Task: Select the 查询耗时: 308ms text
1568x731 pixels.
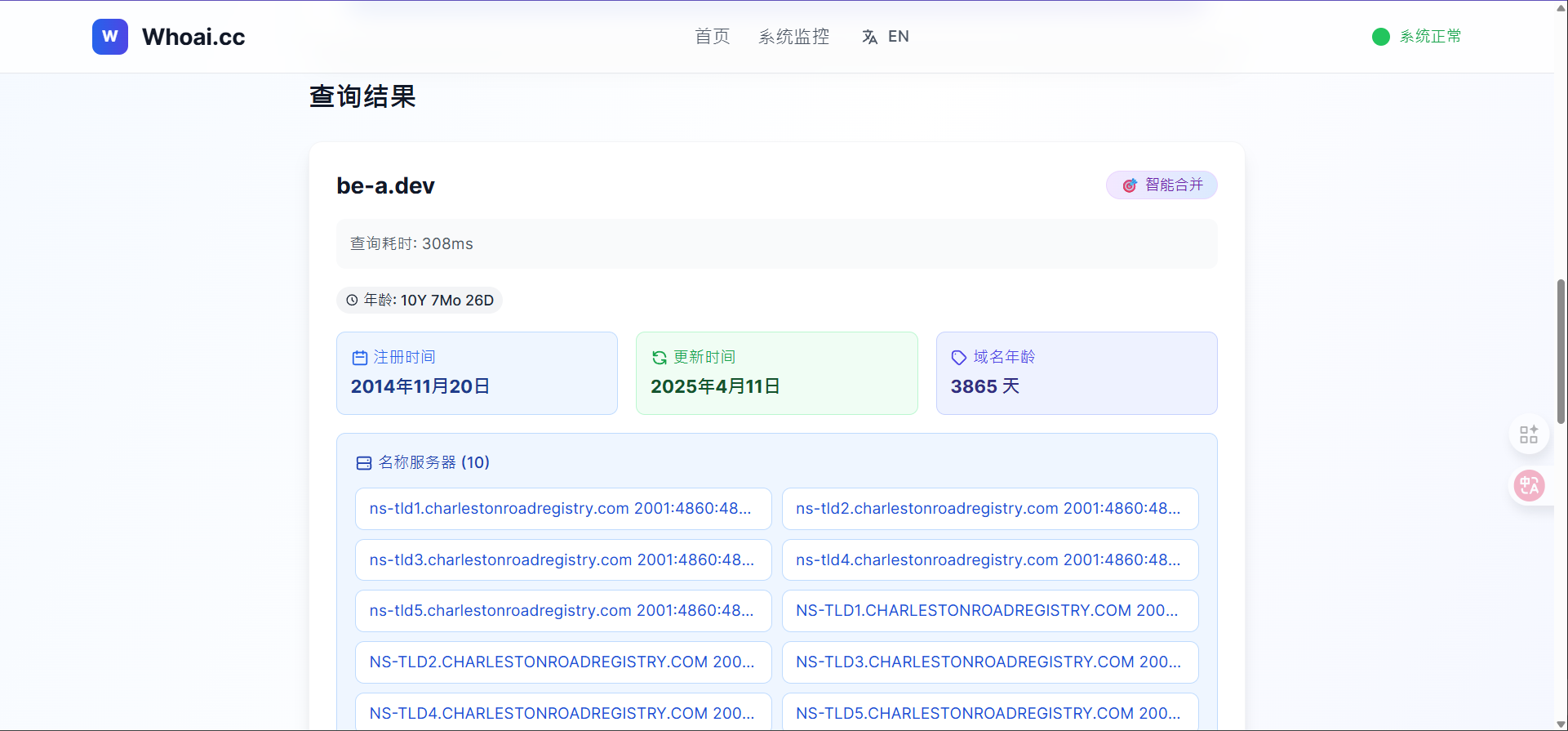Action: coord(411,244)
